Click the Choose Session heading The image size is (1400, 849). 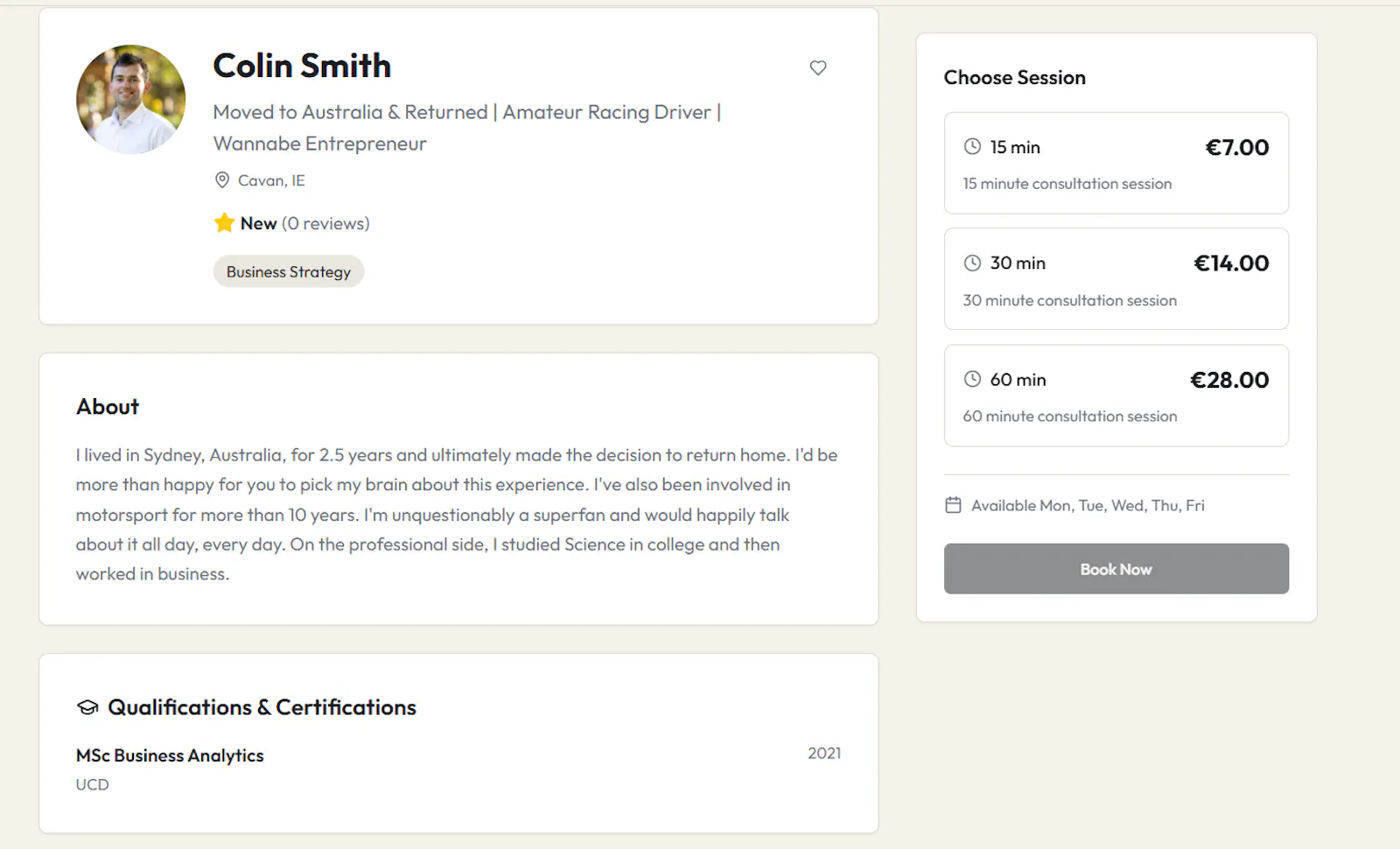1015,77
